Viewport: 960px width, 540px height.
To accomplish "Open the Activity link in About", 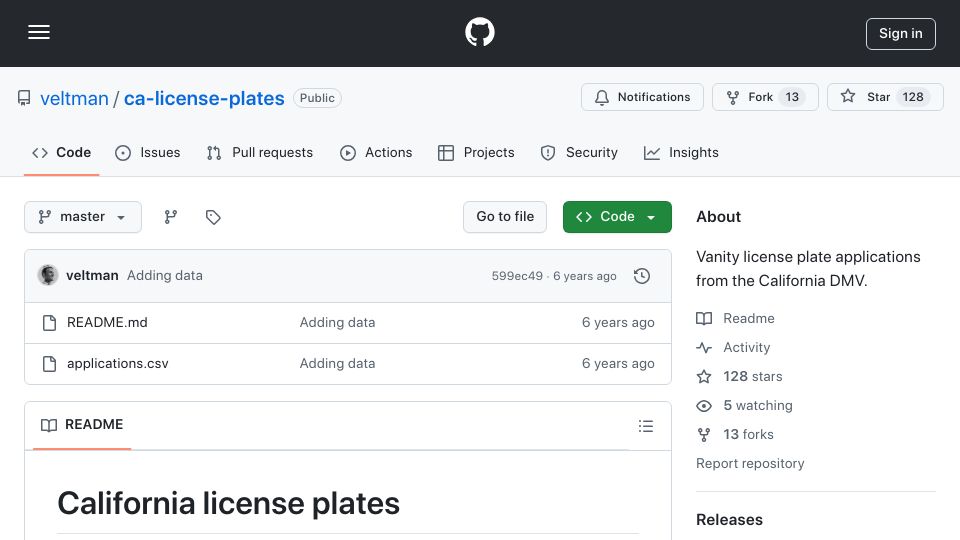I will pos(733,347).
